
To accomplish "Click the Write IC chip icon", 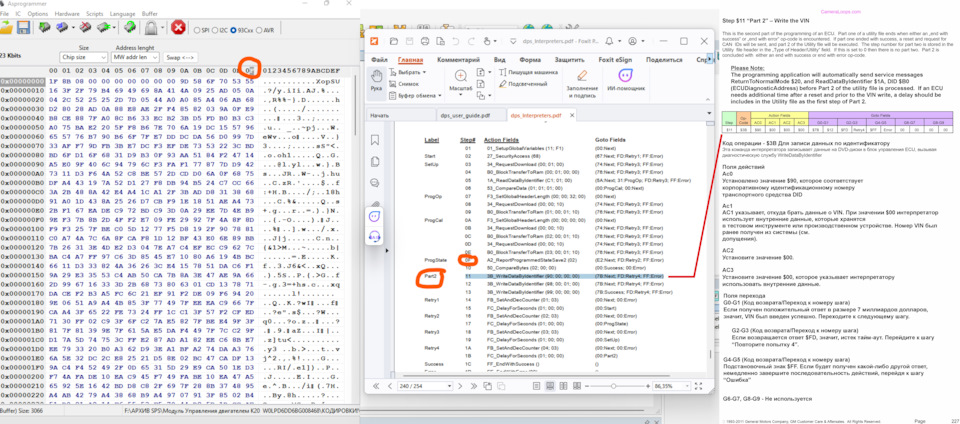I will click(62, 27).
